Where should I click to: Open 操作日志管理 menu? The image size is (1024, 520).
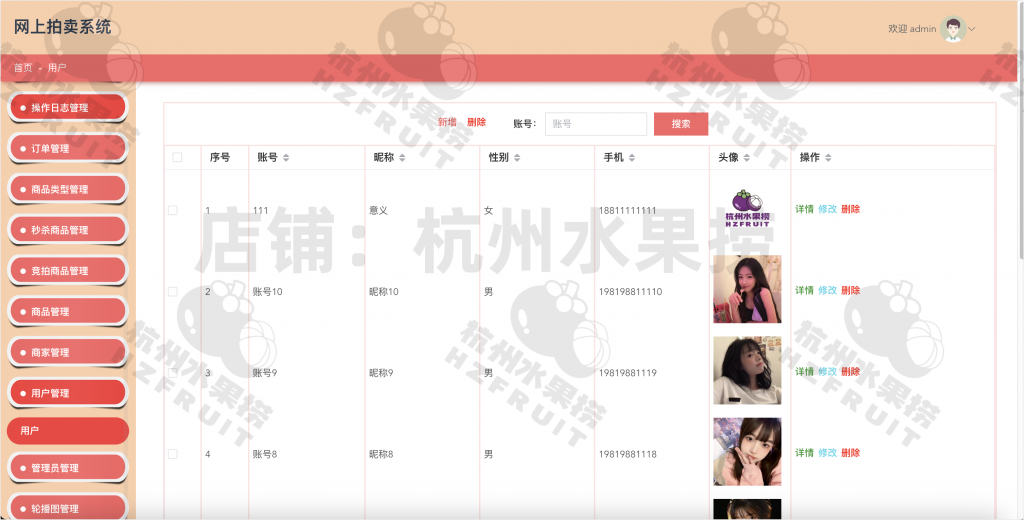point(68,108)
